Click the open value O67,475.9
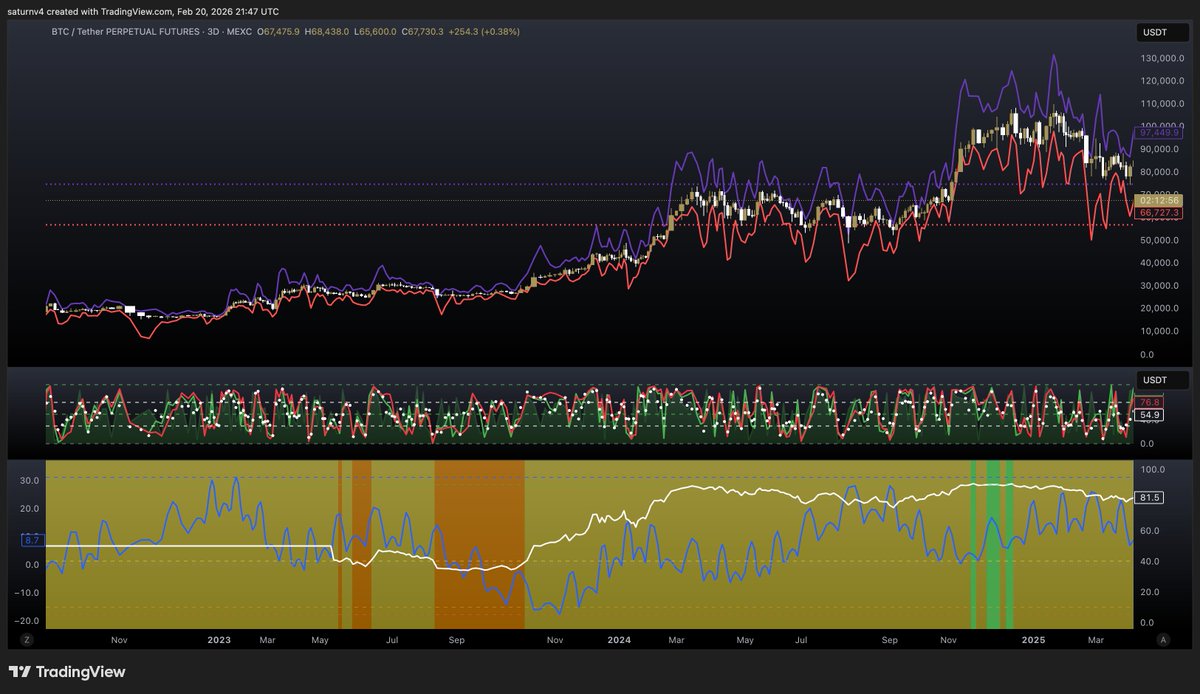Viewport: 1200px width, 694px height. [x=279, y=32]
